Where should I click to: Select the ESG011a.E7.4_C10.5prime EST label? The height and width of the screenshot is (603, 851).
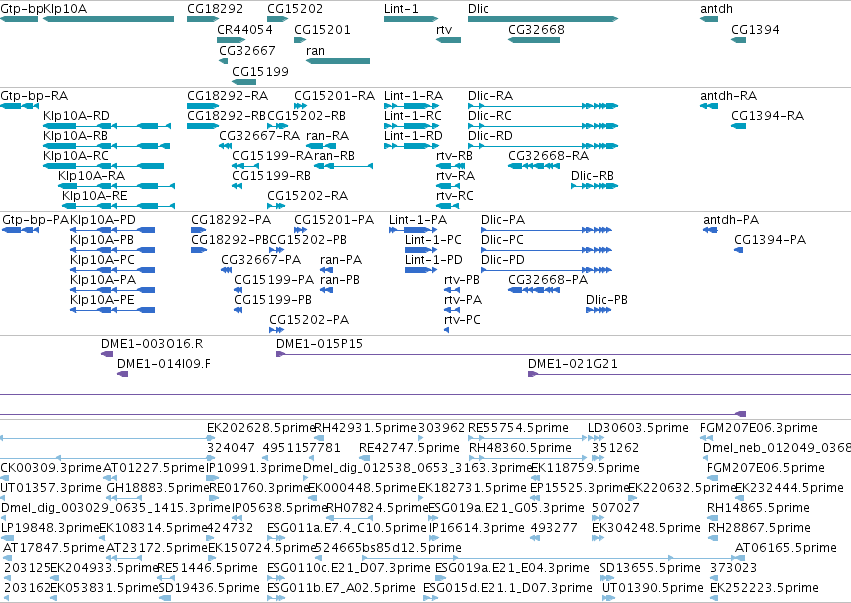pyautogui.click(x=347, y=528)
